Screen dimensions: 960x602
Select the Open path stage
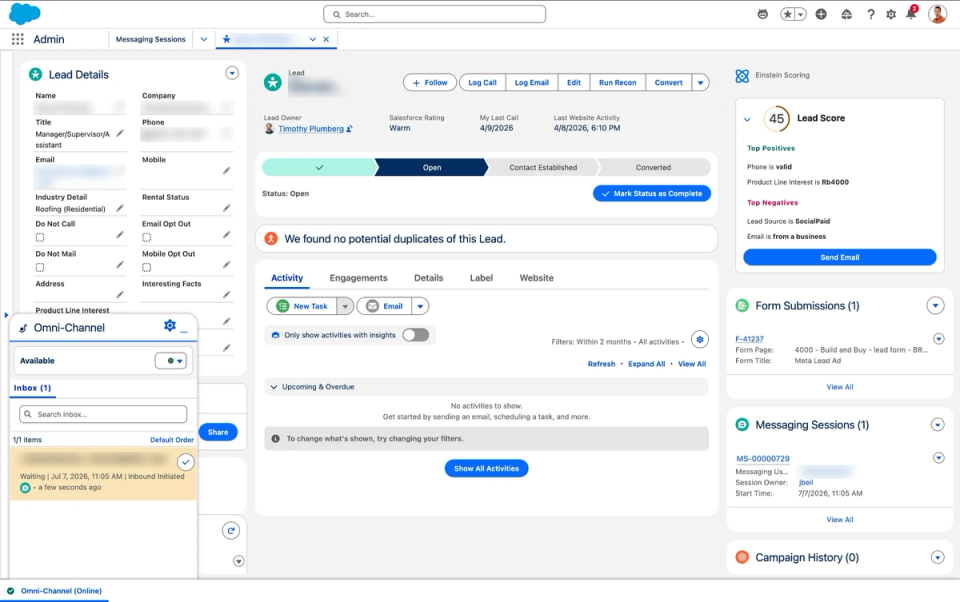coord(432,167)
